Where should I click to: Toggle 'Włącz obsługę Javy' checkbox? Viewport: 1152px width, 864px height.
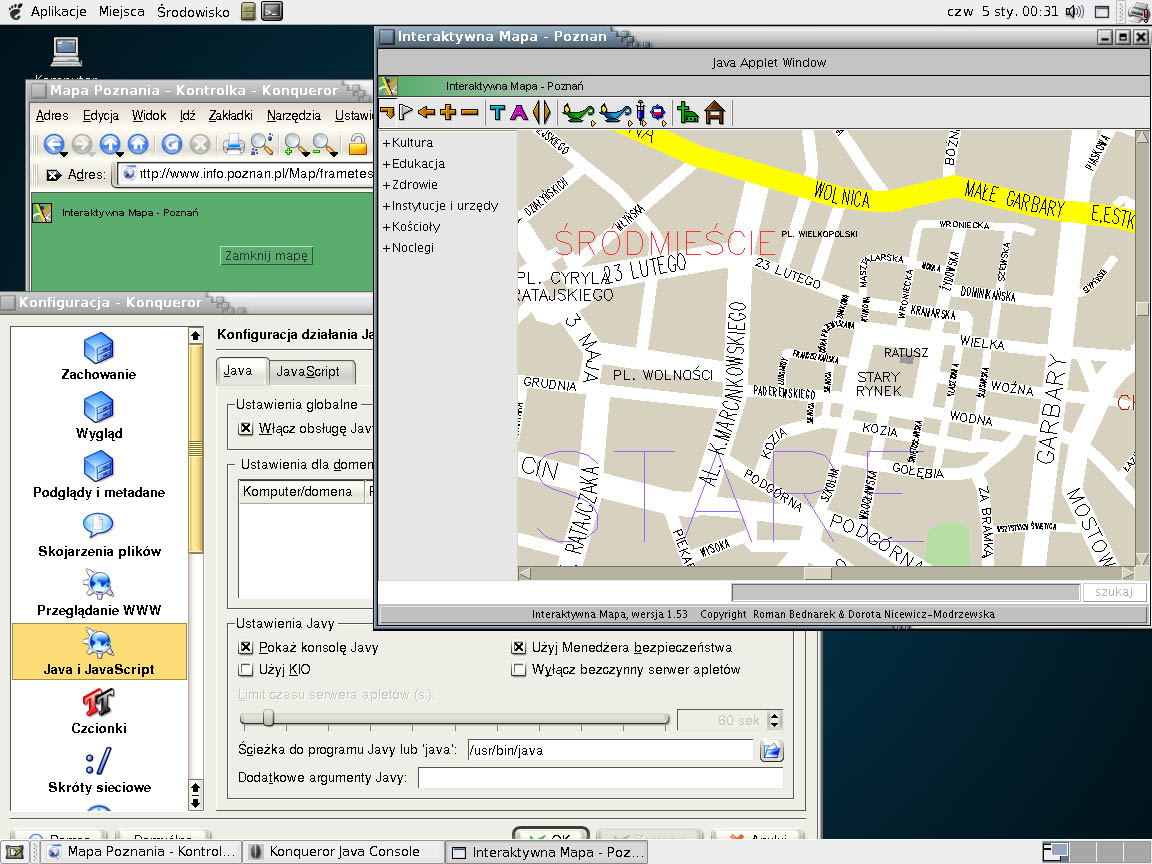coord(246,428)
